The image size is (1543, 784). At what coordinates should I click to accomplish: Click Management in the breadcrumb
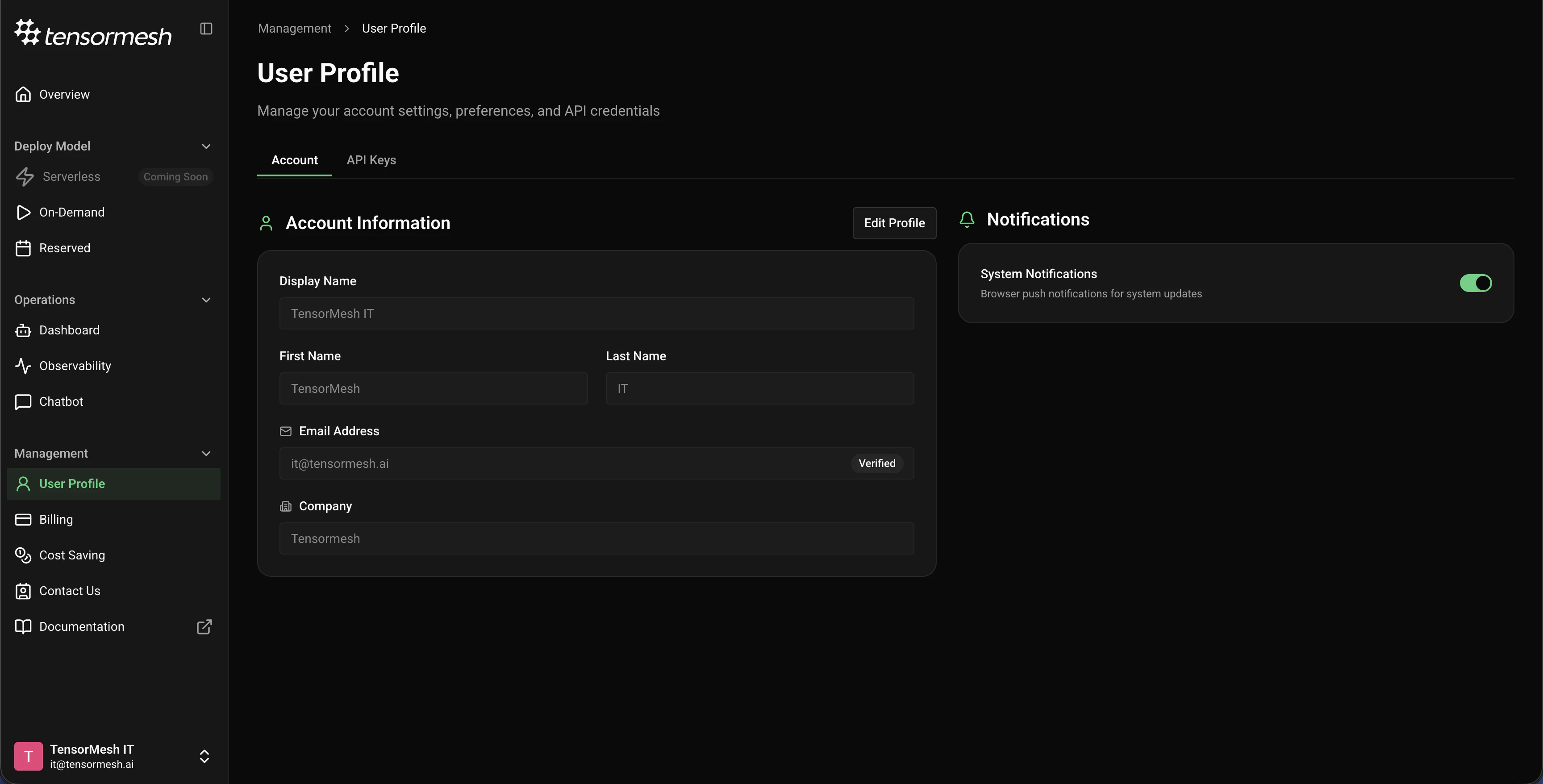coord(293,28)
